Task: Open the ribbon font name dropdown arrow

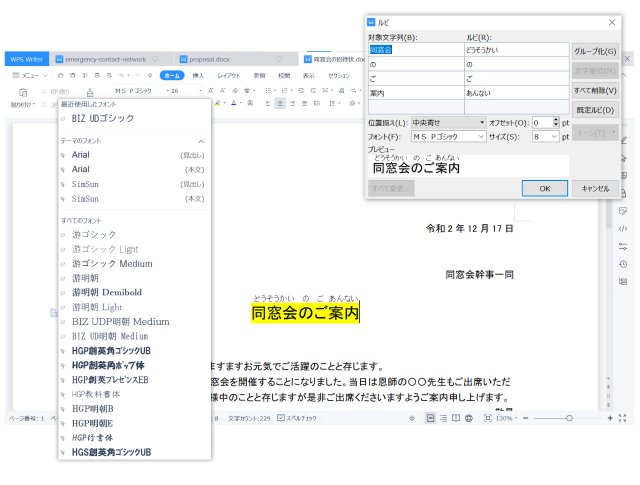Action: click(x=167, y=91)
